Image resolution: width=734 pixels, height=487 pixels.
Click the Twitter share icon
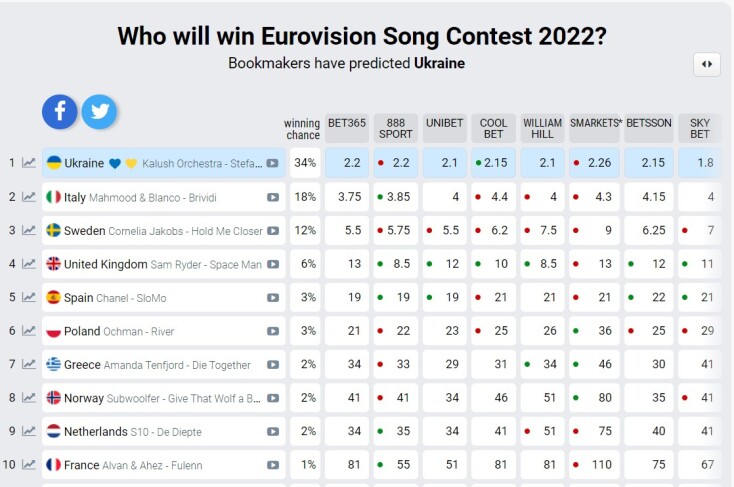(x=99, y=112)
